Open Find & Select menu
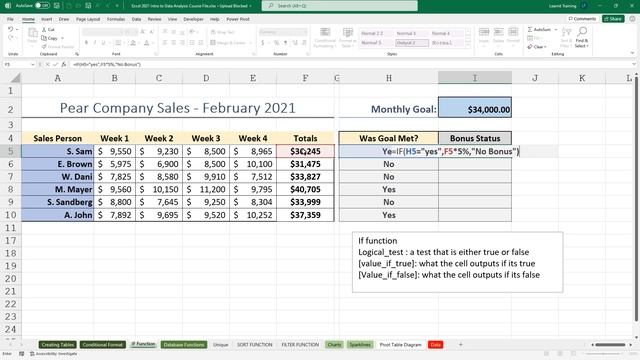Viewport: 640px width, 360px height. (582, 38)
